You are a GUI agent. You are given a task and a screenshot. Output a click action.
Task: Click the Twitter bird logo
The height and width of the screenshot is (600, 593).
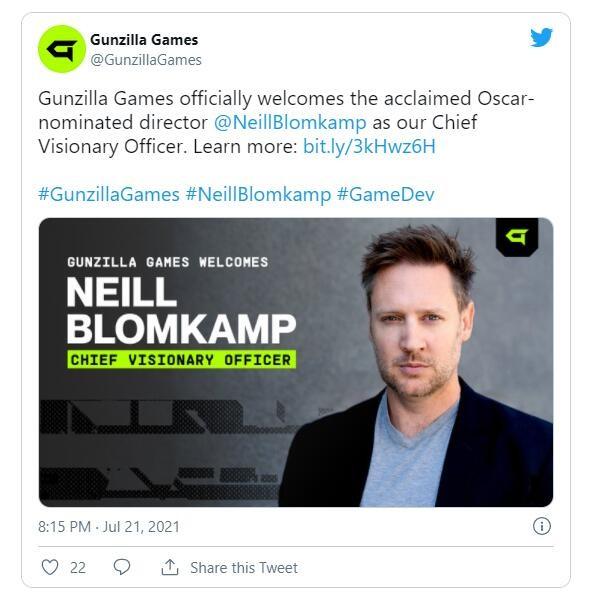point(541,37)
